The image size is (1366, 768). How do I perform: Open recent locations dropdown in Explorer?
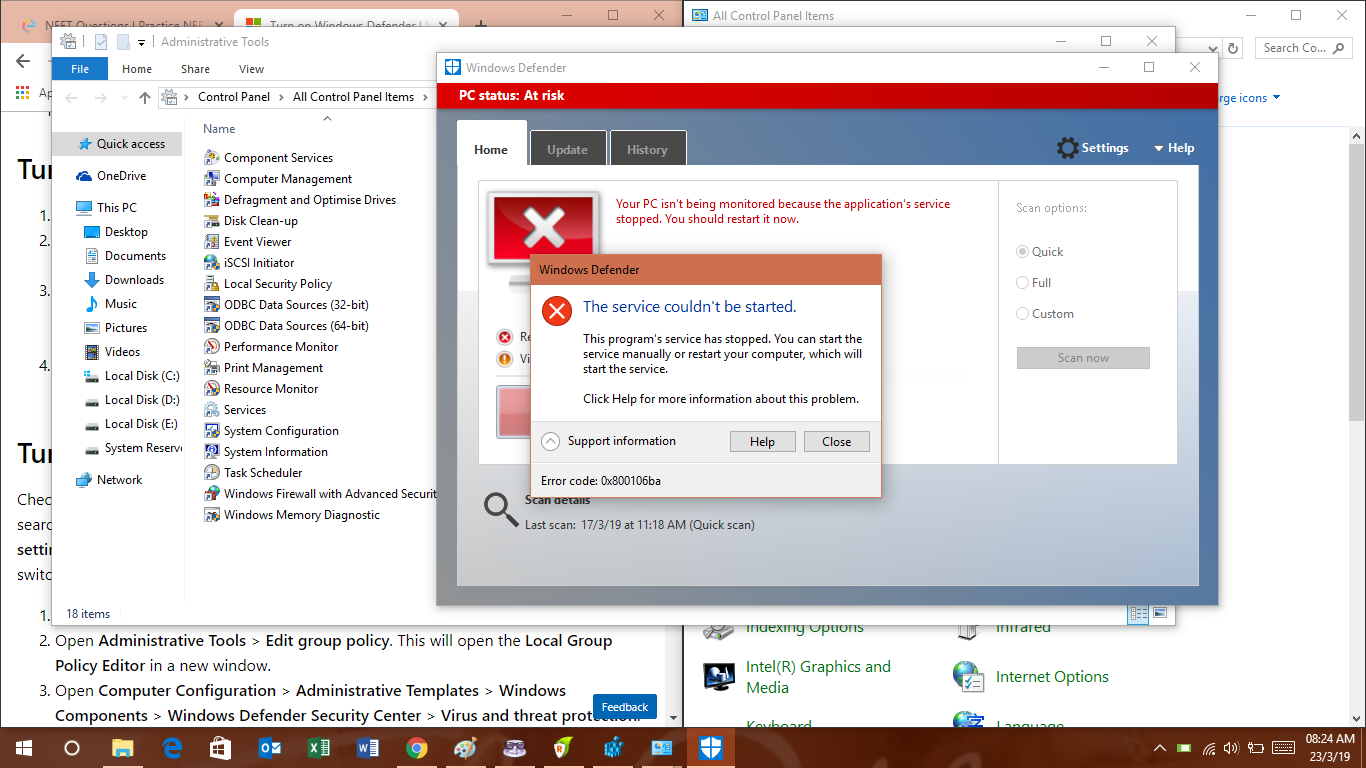point(123,97)
